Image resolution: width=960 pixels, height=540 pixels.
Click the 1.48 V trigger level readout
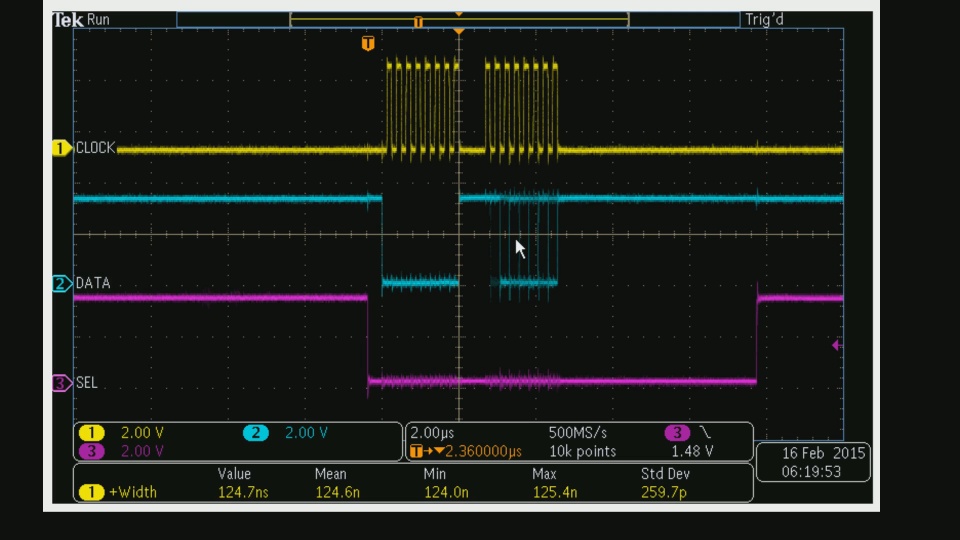(692, 451)
